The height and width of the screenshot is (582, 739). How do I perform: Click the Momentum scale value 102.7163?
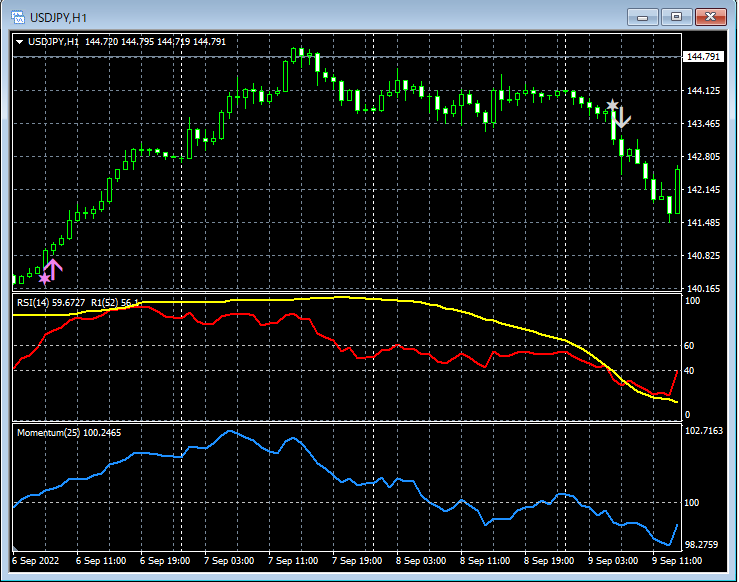tap(704, 431)
